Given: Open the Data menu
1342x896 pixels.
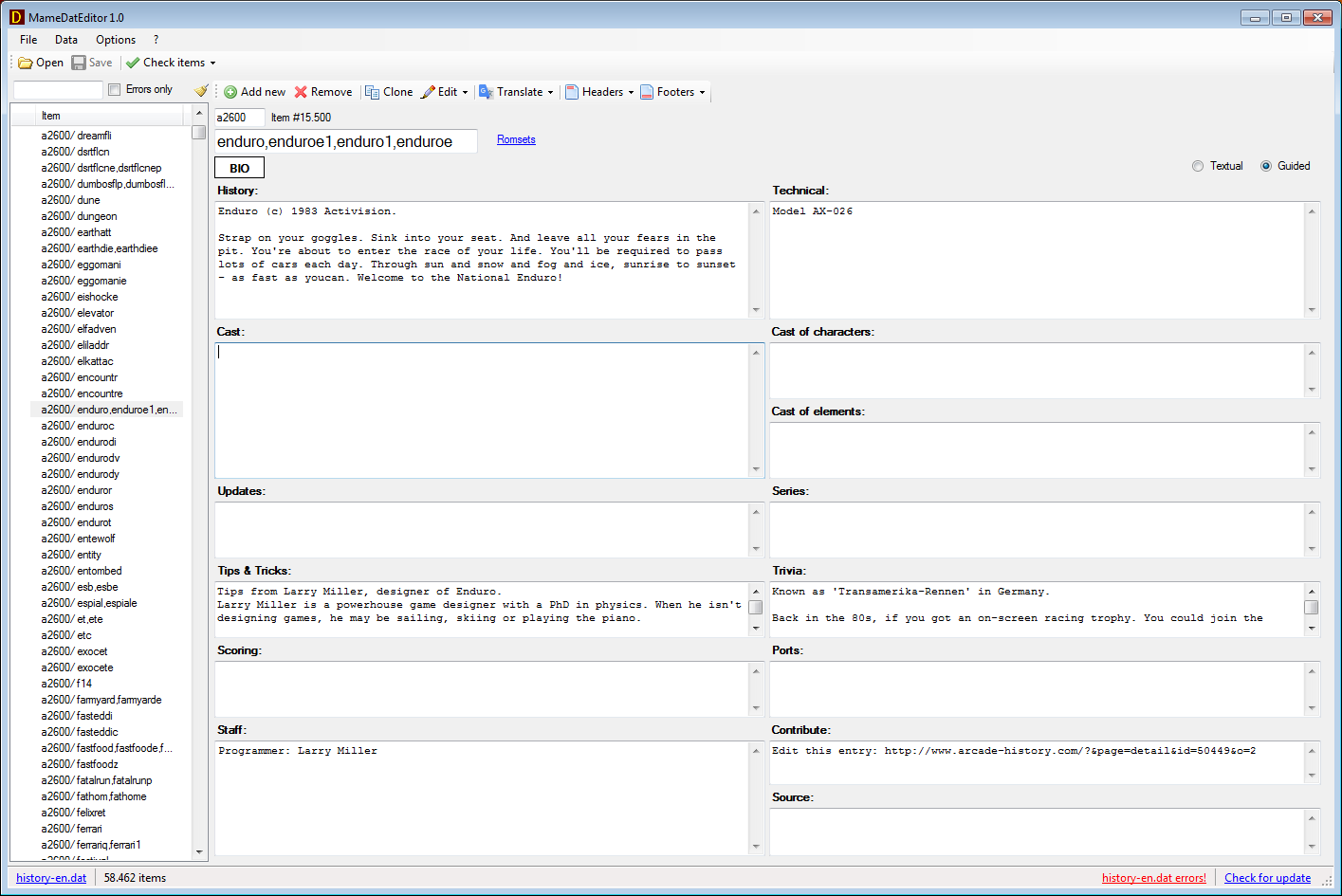Looking at the screenshot, I should click(x=66, y=40).
